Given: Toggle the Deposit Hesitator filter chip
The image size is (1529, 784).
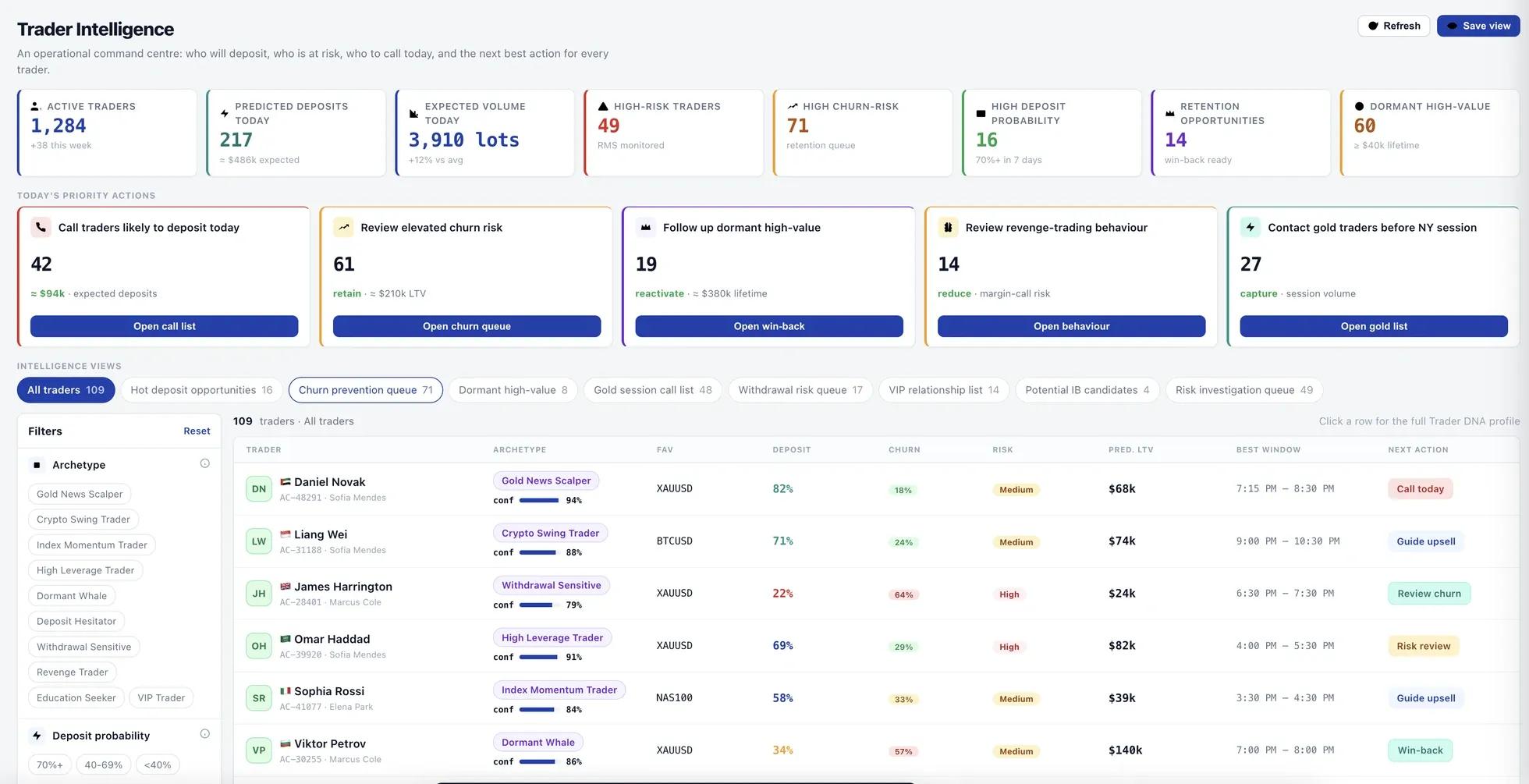Looking at the screenshot, I should click(76, 622).
